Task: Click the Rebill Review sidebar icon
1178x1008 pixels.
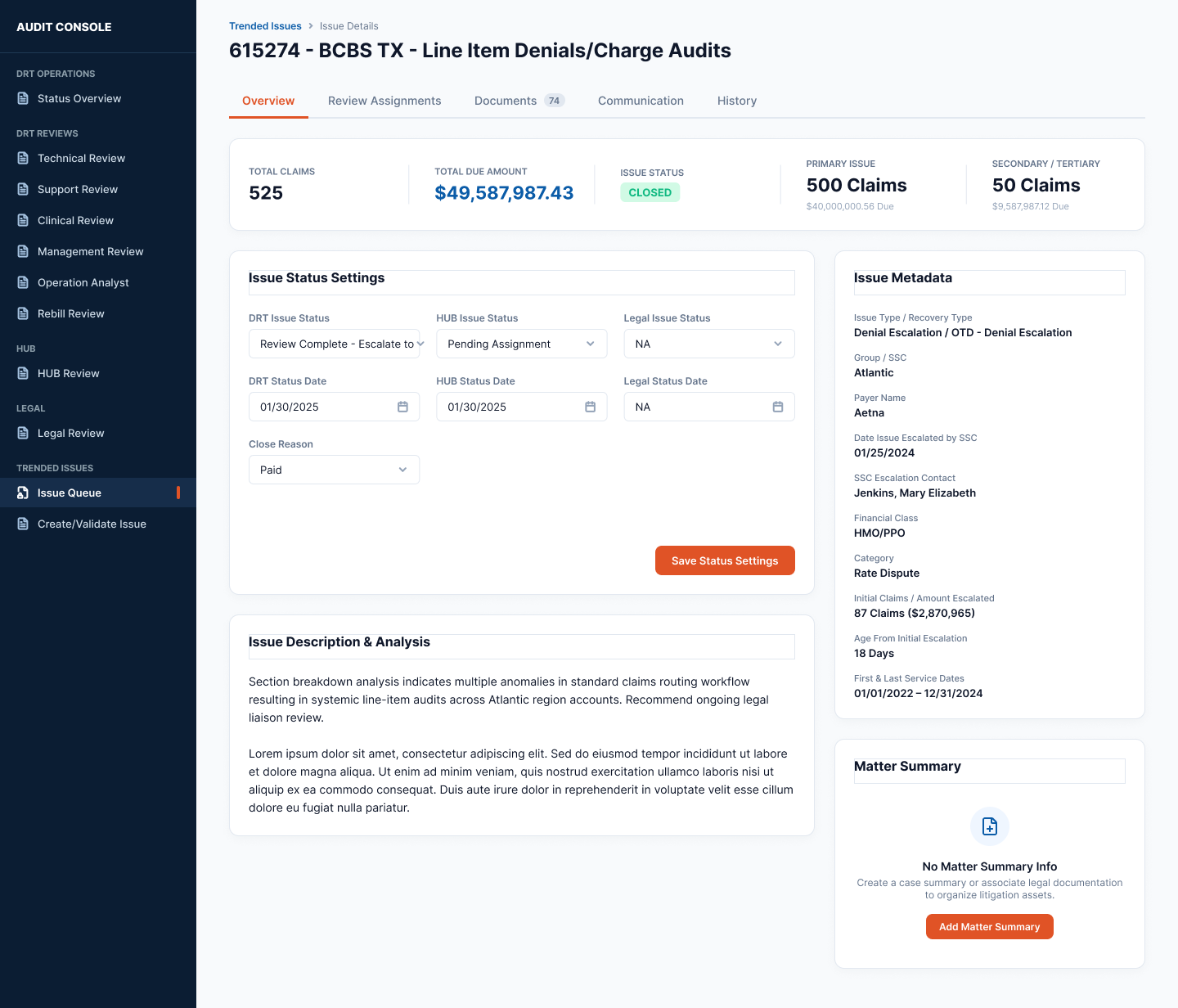Action: tap(23, 313)
